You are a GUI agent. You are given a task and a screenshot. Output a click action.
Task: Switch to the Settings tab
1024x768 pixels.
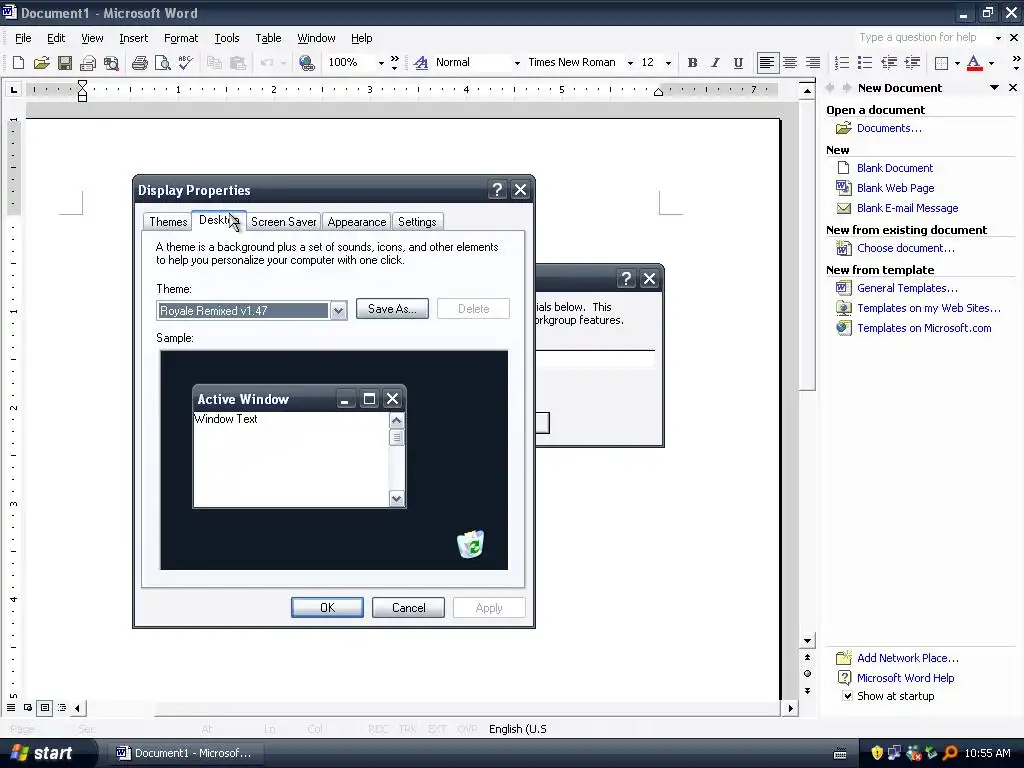(417, 222)
